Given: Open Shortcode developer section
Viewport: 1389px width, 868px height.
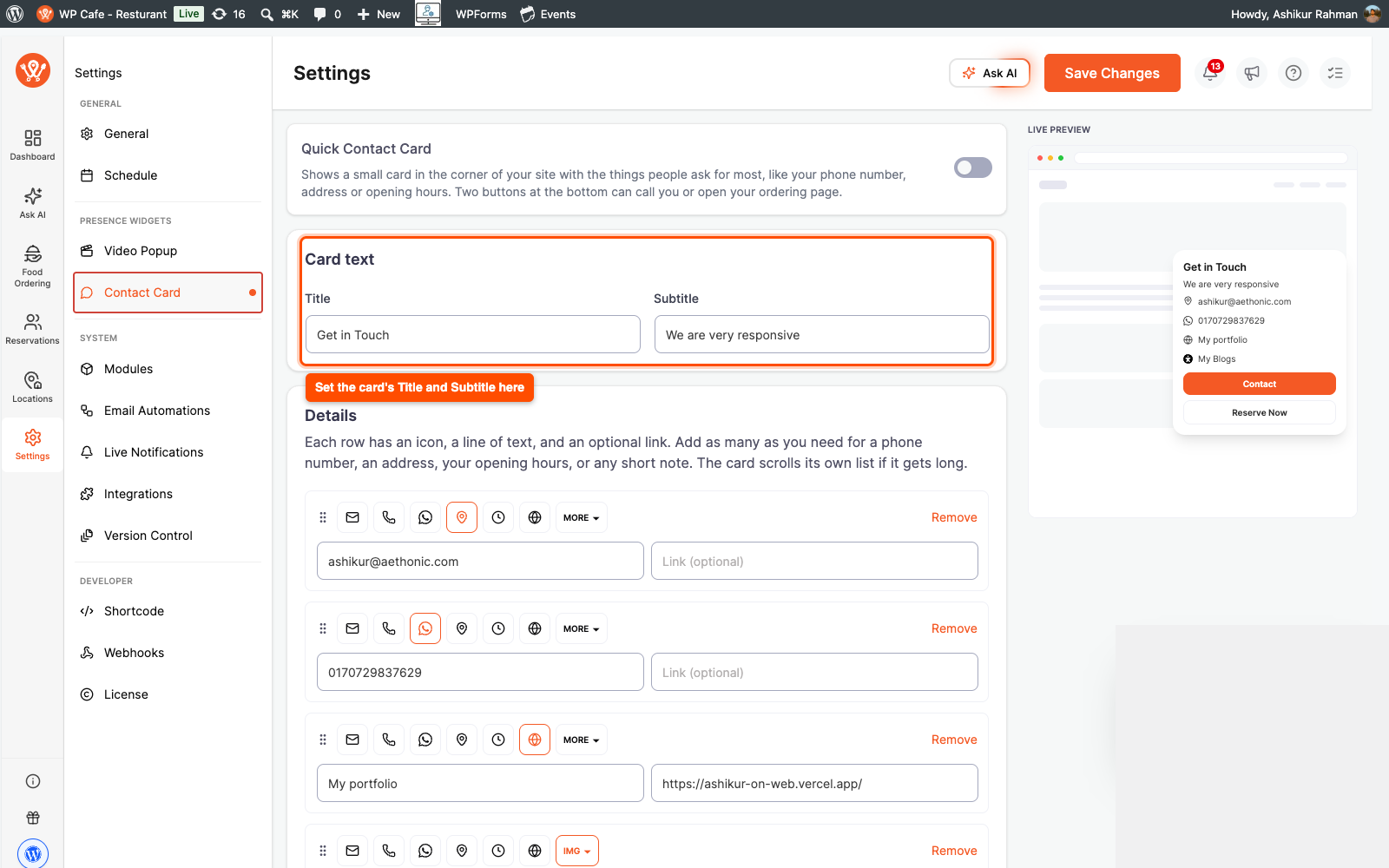Looking at the screenshot, I should (168, 611).
